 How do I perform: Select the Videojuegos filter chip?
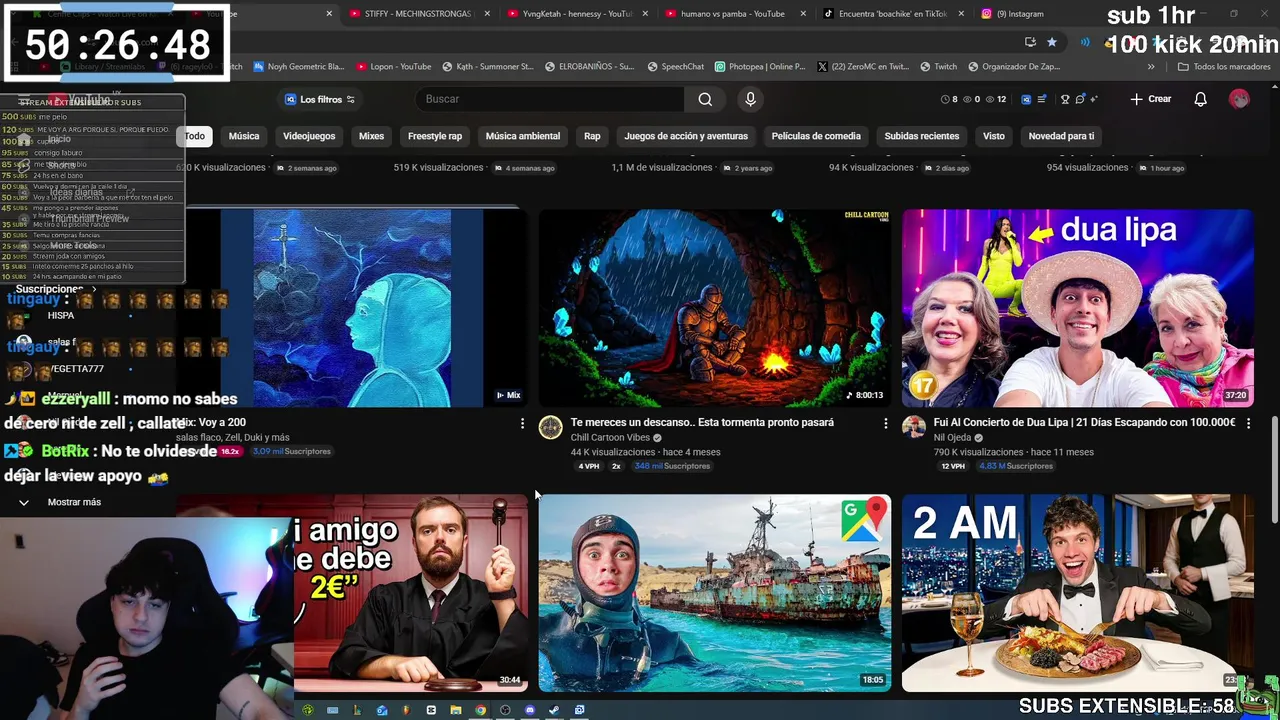[x=309, y=136]
